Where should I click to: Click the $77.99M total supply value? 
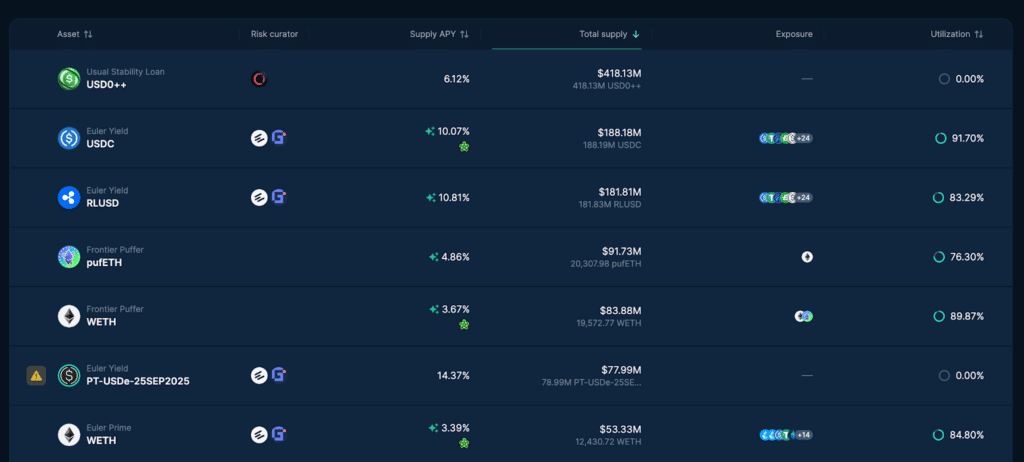(621, 370)
